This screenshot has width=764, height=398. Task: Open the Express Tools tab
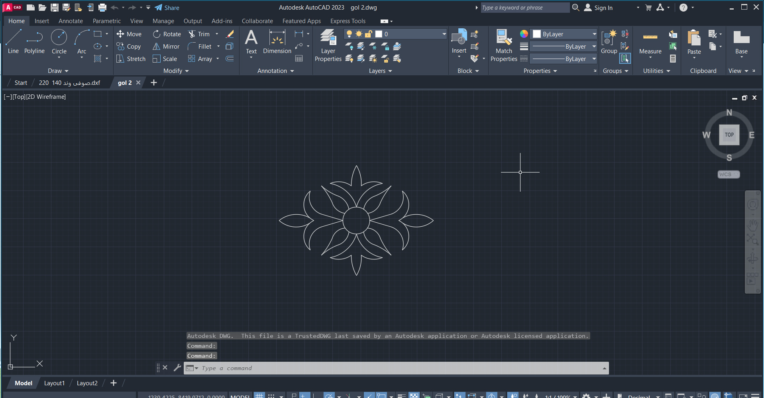point(347,21)
